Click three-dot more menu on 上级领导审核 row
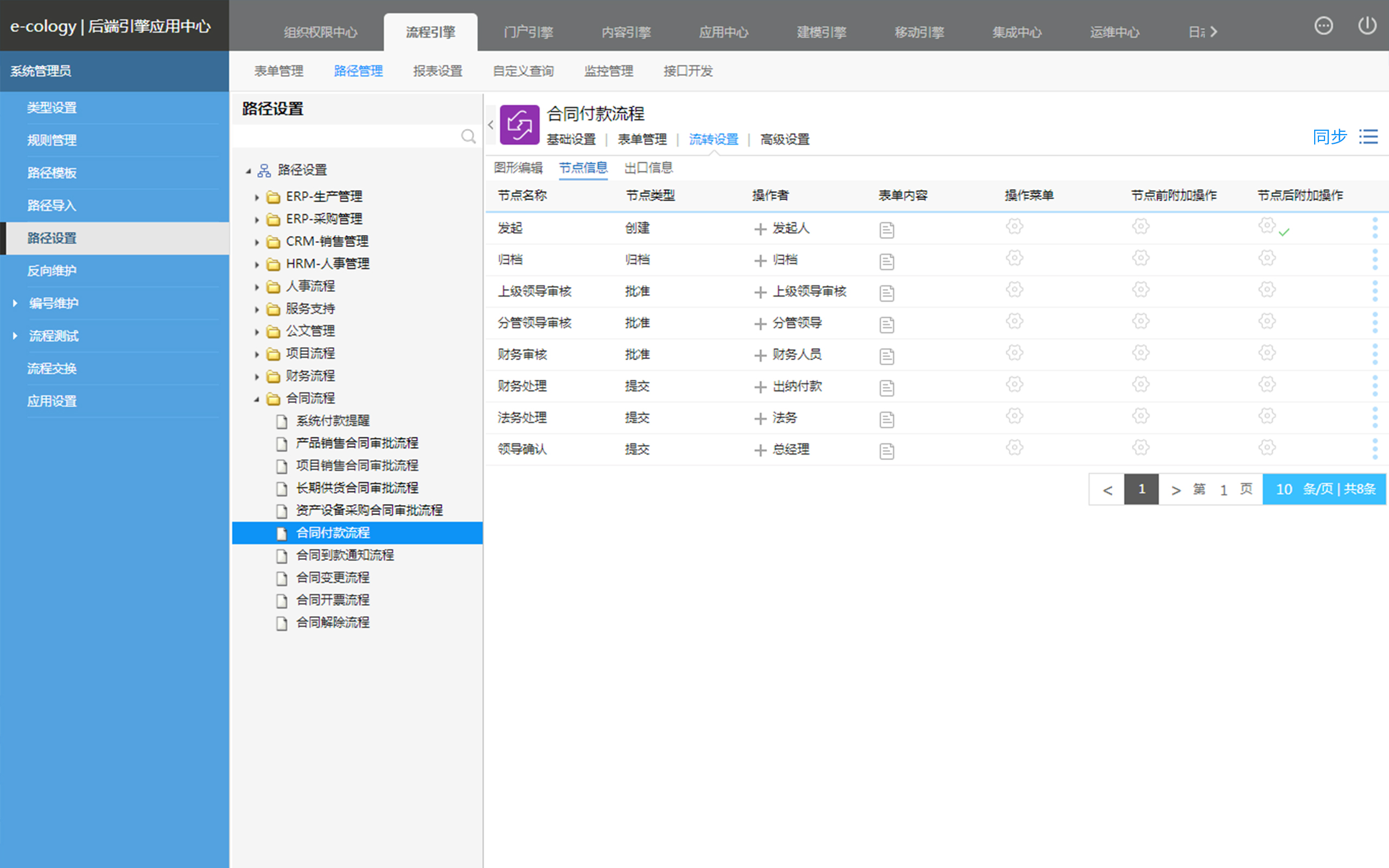Screen dimensions: 1389x868 (1375, 291)
